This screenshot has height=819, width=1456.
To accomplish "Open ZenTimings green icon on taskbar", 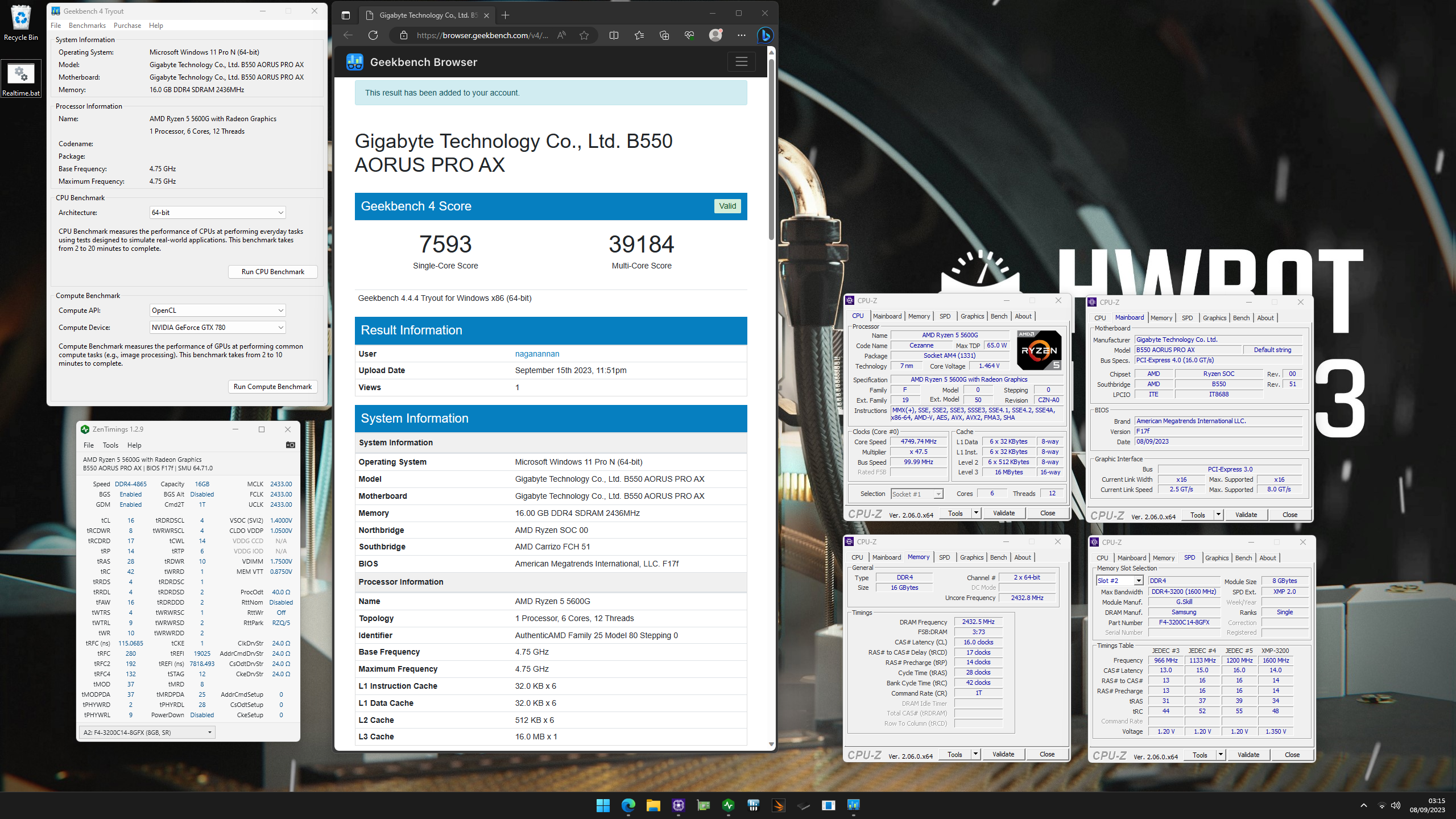I will pyautogui.click(x=728, y=805).
